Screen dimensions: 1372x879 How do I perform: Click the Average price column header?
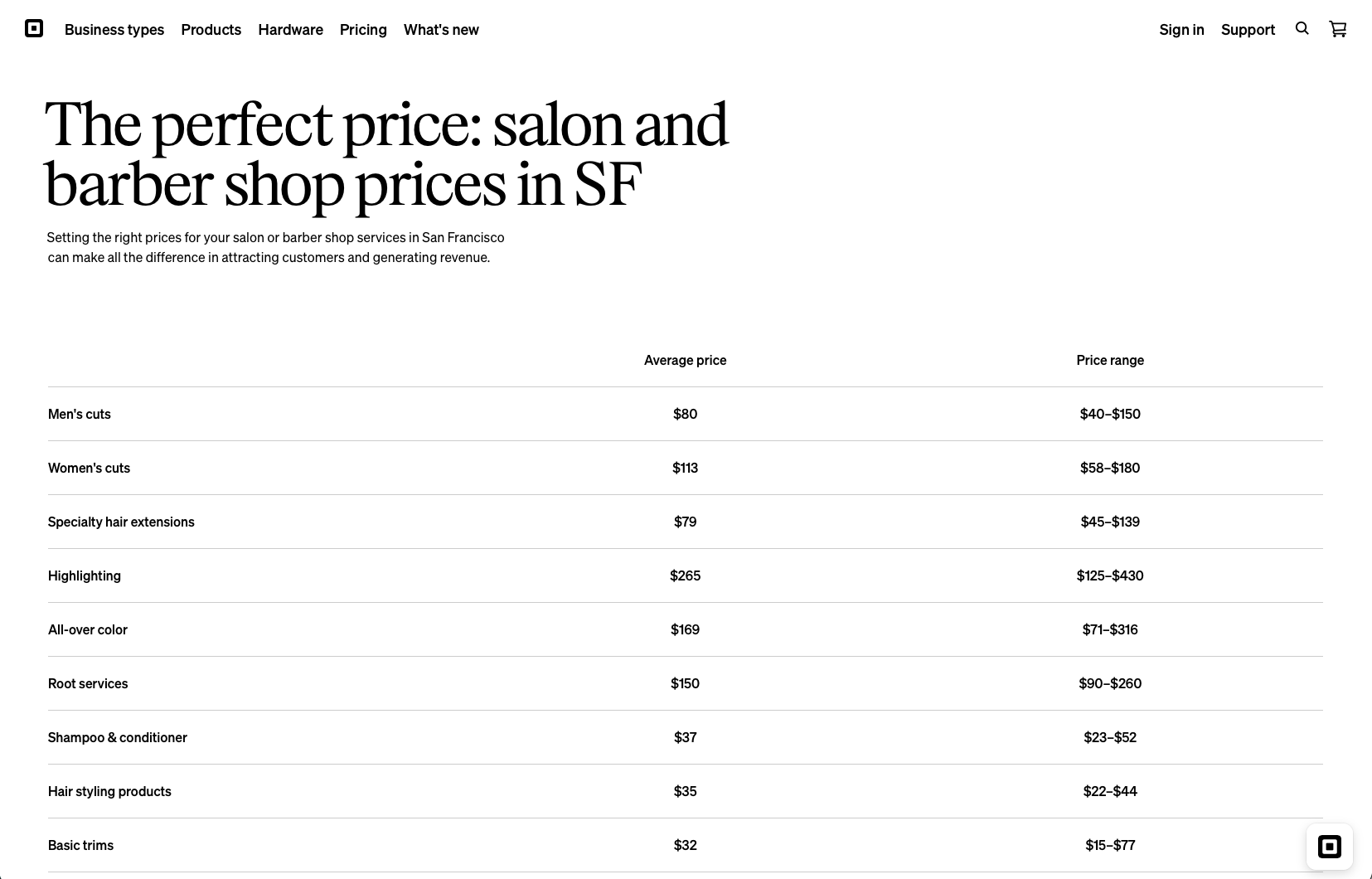click(685, 360)
